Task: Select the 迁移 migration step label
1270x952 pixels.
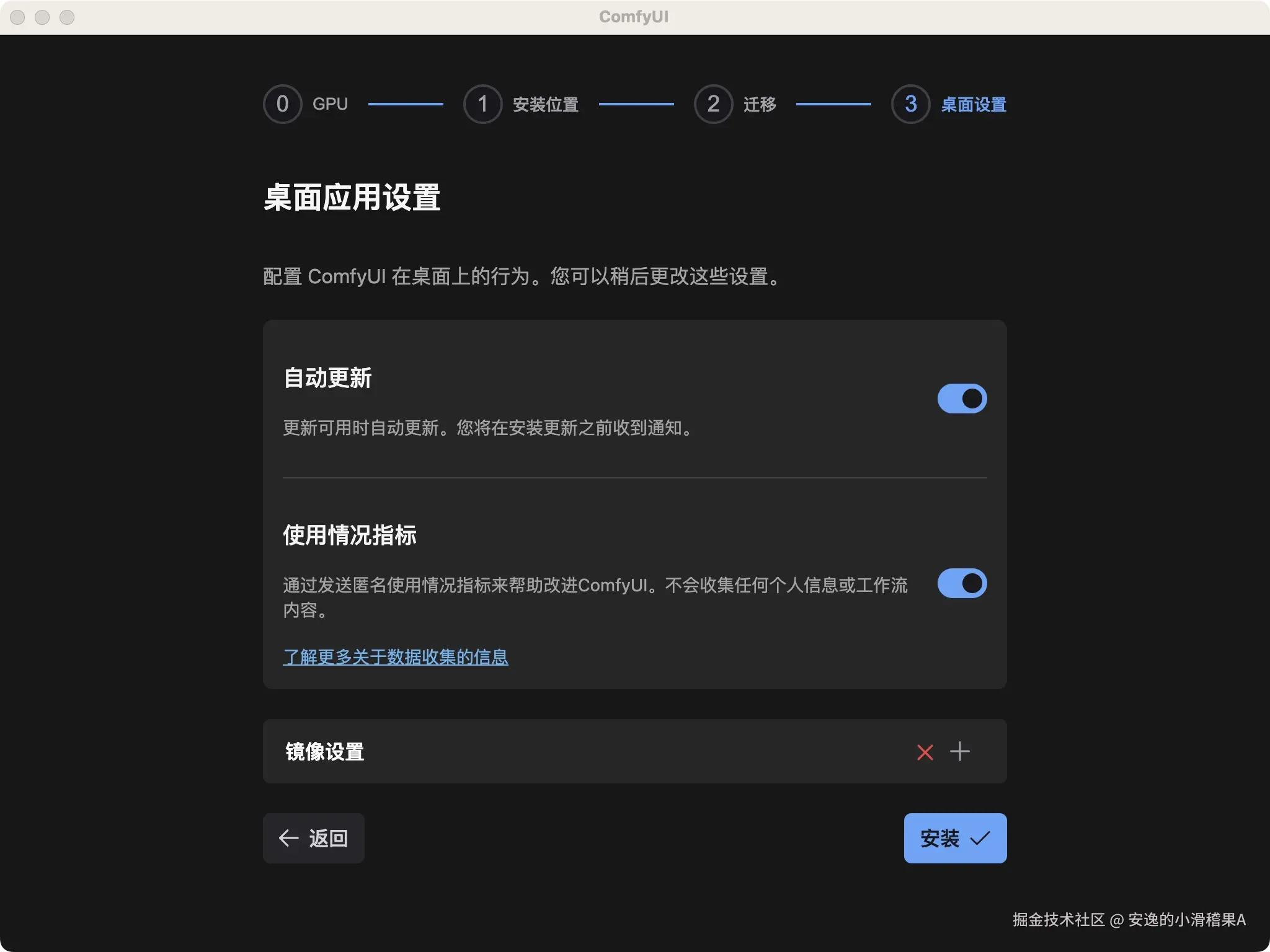Action: coord(760,104)
